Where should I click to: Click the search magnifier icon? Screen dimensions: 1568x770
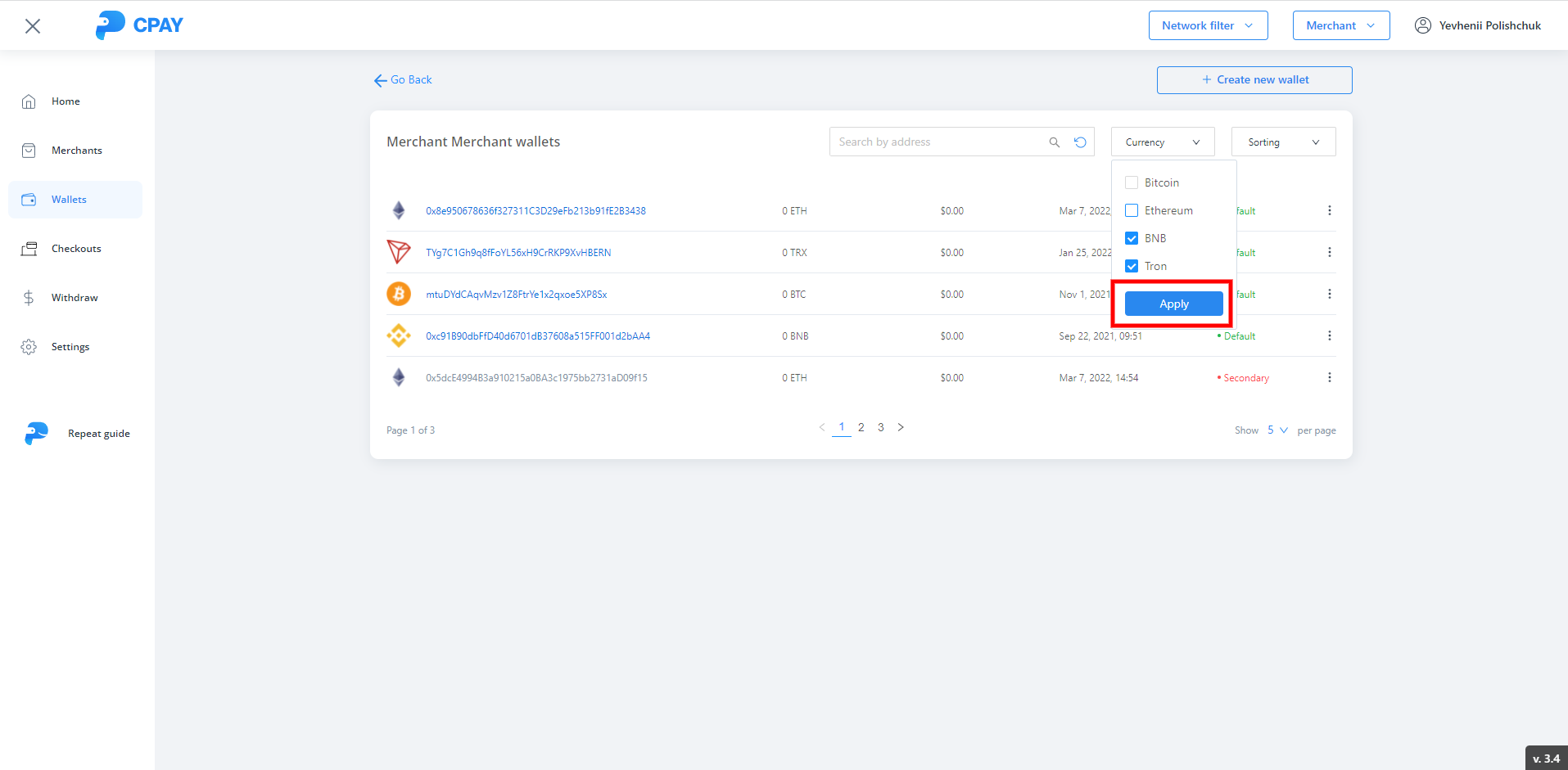click(x=1054, y=142)
